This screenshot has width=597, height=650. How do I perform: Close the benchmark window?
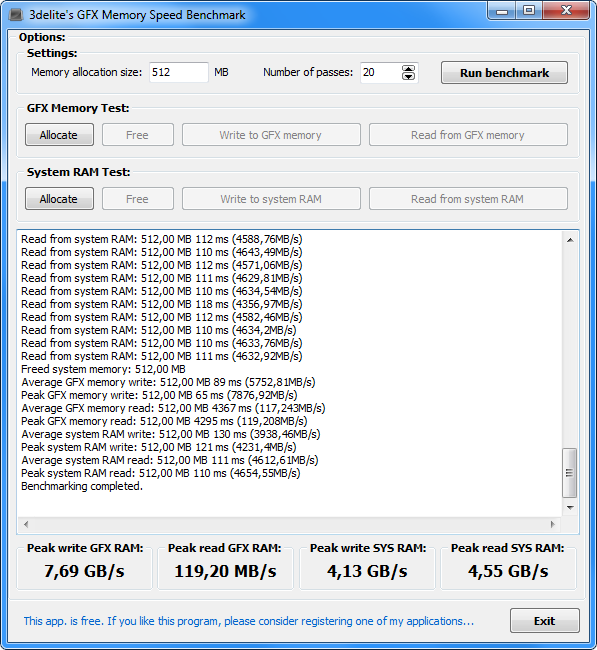[x=566, y=10]
